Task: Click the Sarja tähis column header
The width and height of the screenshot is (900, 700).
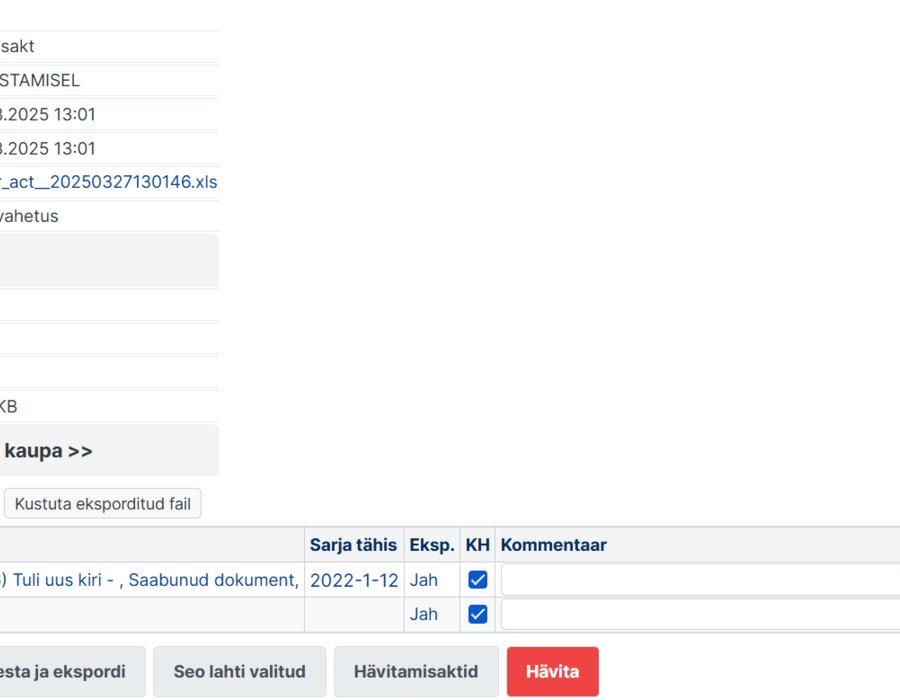Action: [354, 545]
